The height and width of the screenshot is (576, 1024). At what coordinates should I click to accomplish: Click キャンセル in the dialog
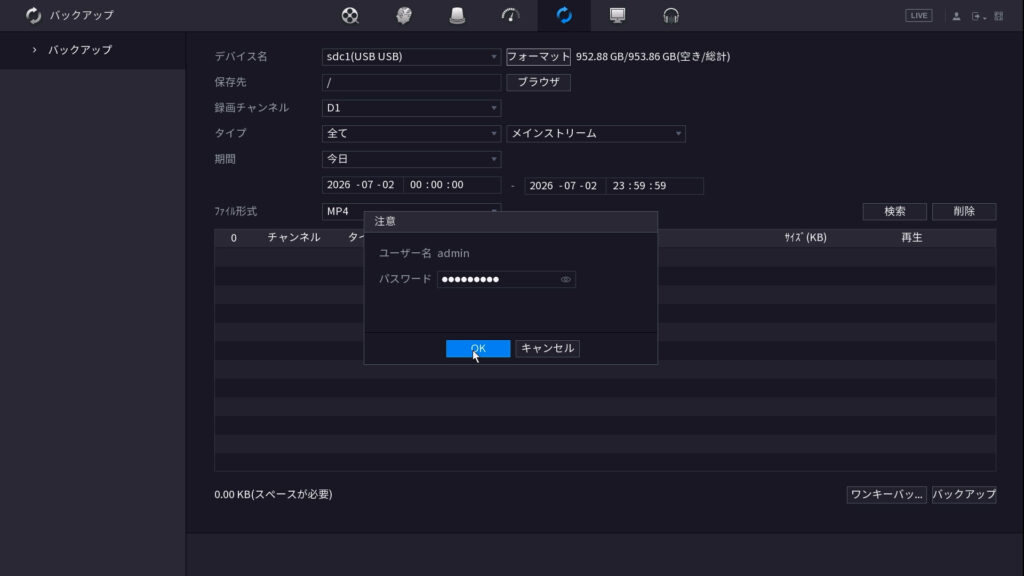(547, 348)
